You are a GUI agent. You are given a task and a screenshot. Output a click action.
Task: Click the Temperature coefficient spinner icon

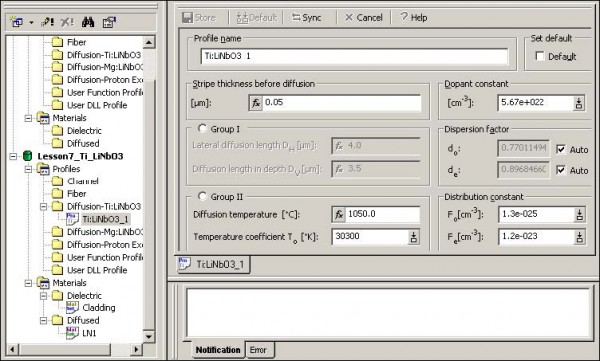coord(414,237)
